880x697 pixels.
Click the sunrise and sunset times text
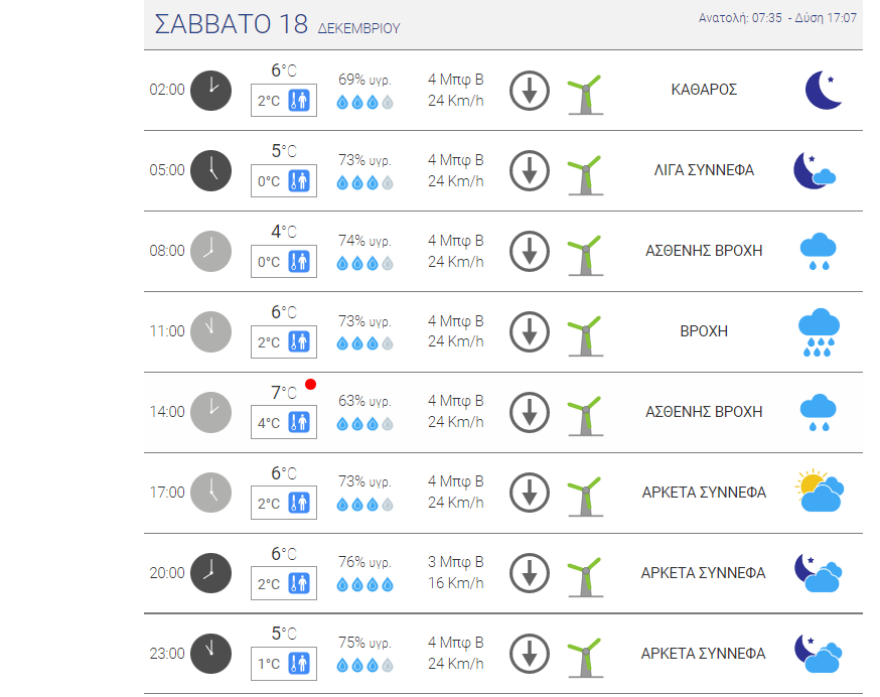777,19
